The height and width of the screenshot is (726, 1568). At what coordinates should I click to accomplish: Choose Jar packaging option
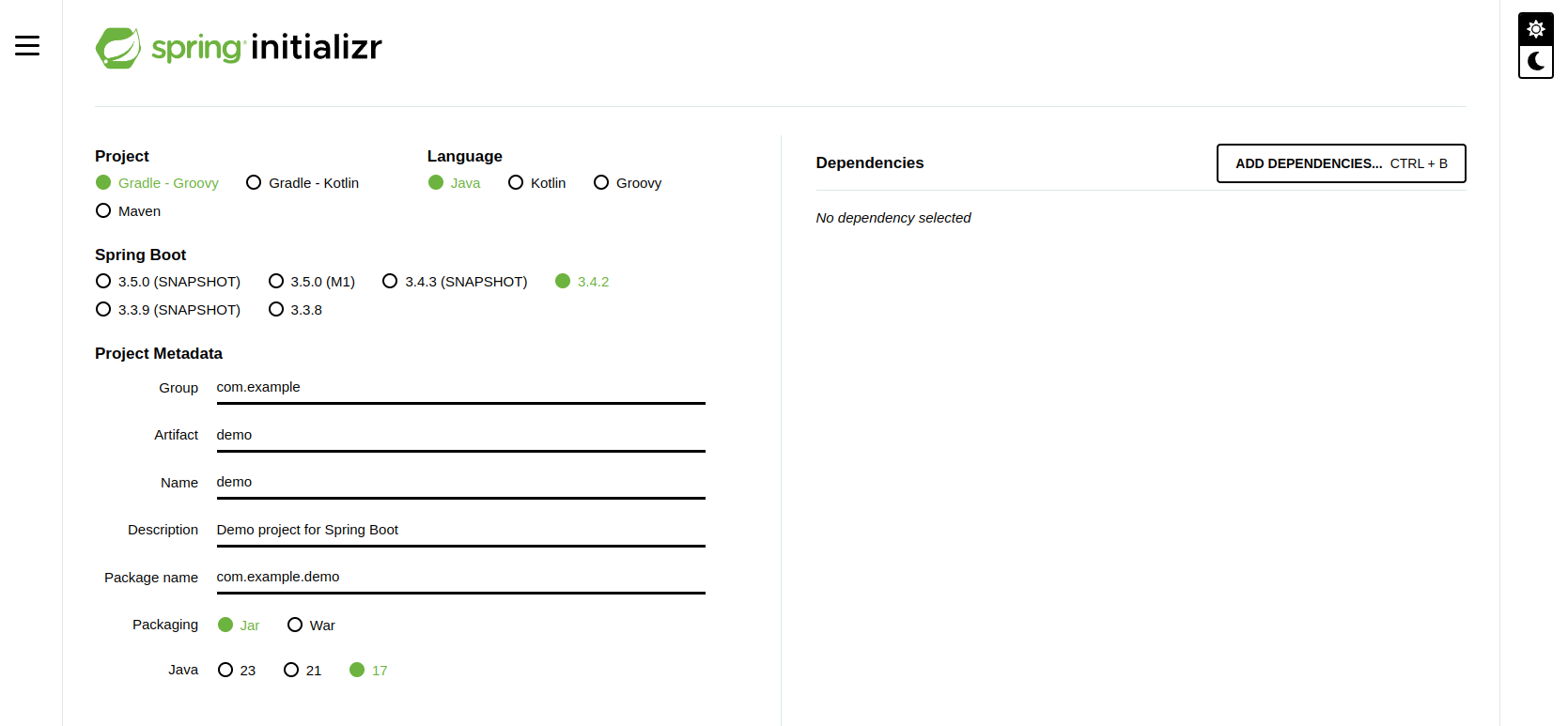[239, 626]
